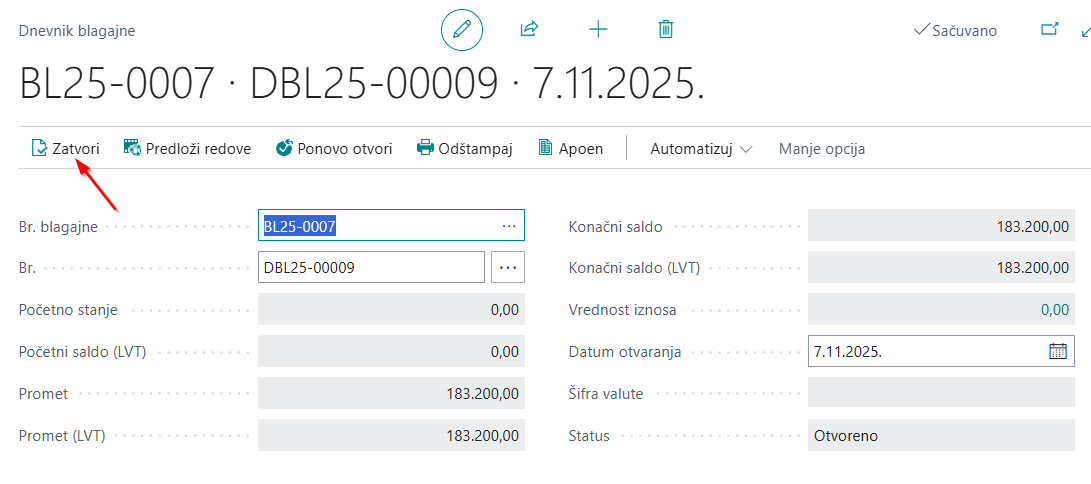Click the empty Šifra valute field
The width and height of the screenshot is (1091, 484).
point(941,394)
